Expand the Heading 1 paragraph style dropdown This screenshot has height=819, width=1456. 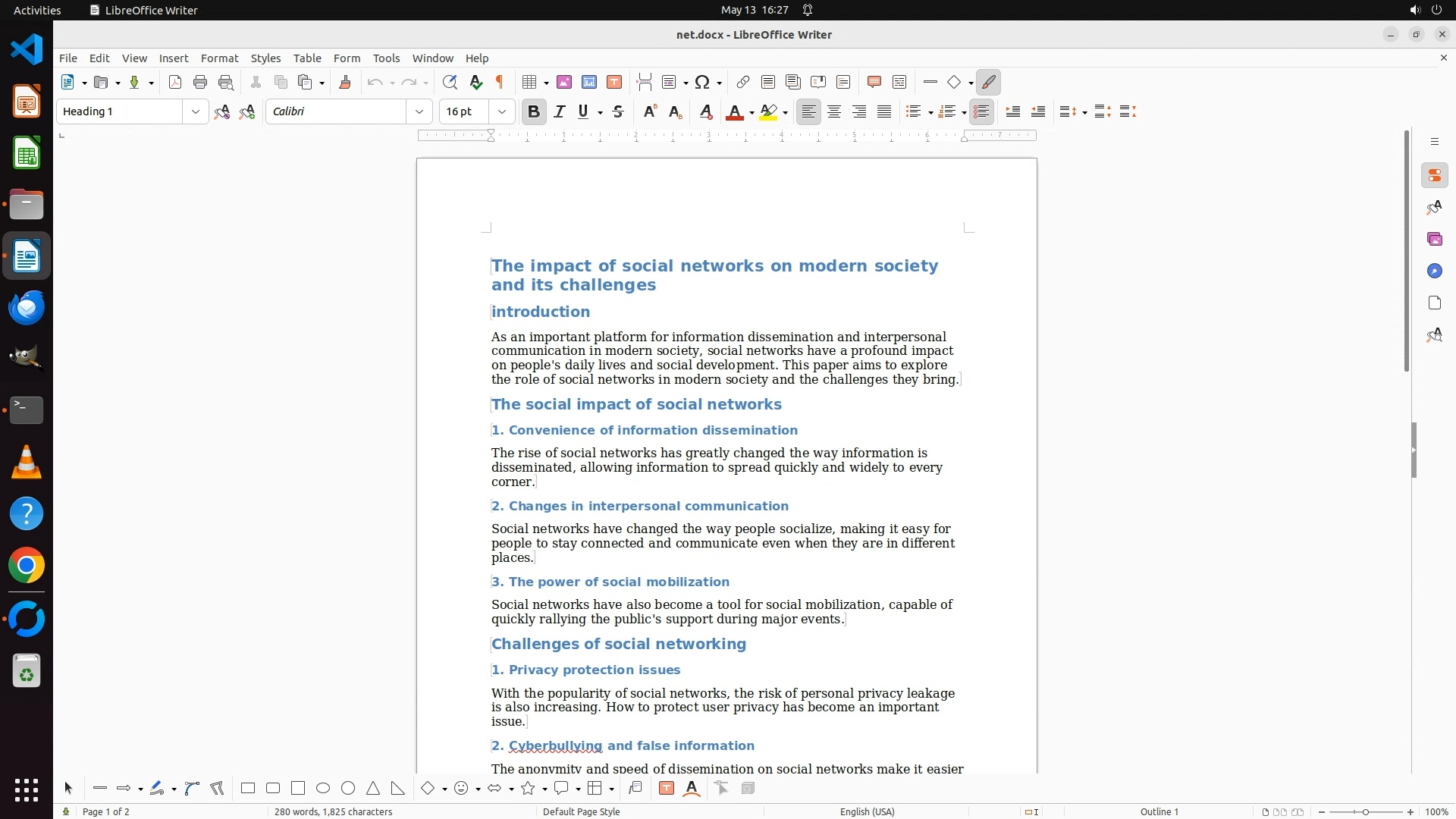pos(196,112)
